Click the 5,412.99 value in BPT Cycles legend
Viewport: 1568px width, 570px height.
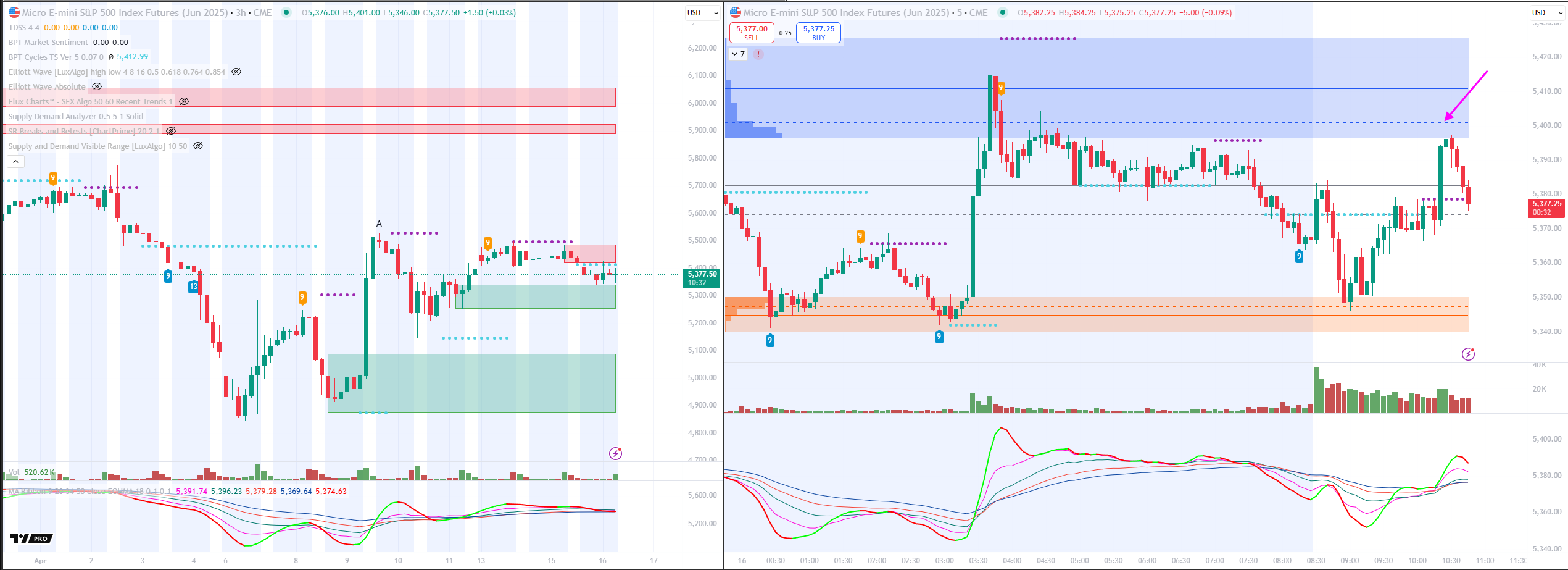(x=133, y=57)
